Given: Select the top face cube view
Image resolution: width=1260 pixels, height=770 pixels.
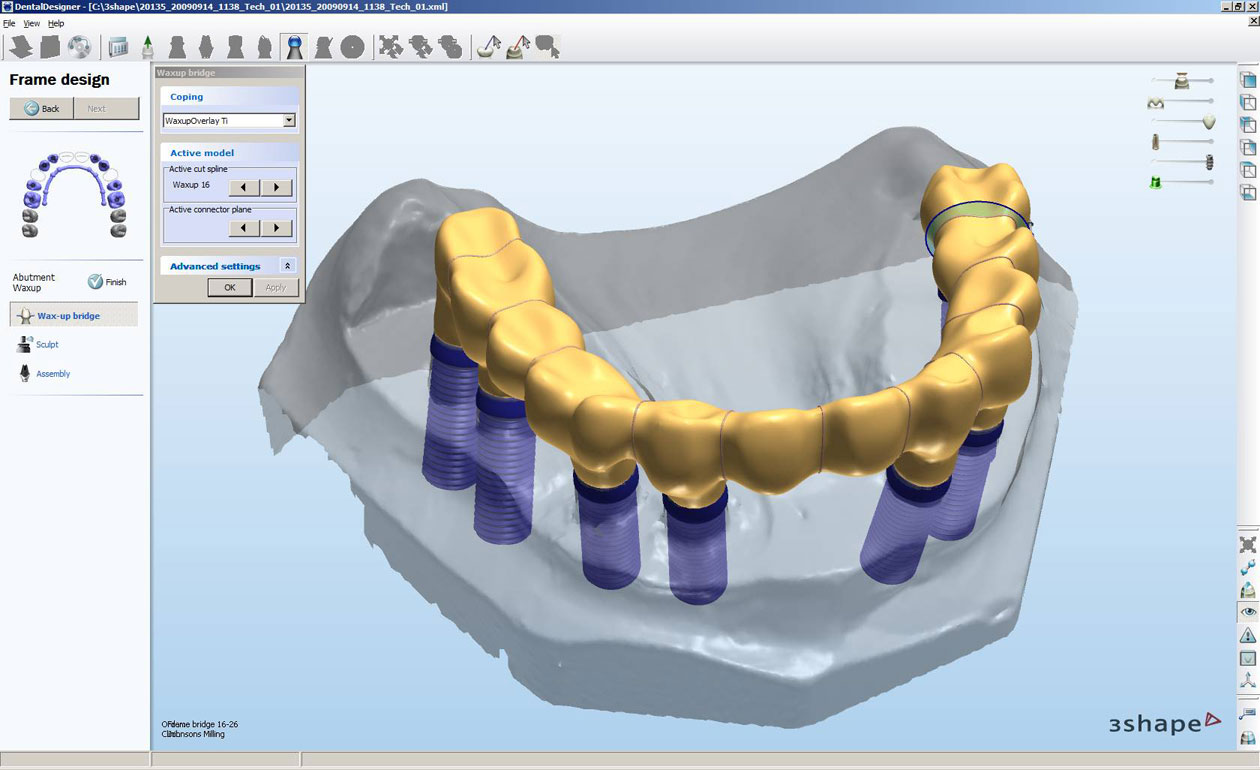Looking at the screenshot, I should click(1248, 170).
